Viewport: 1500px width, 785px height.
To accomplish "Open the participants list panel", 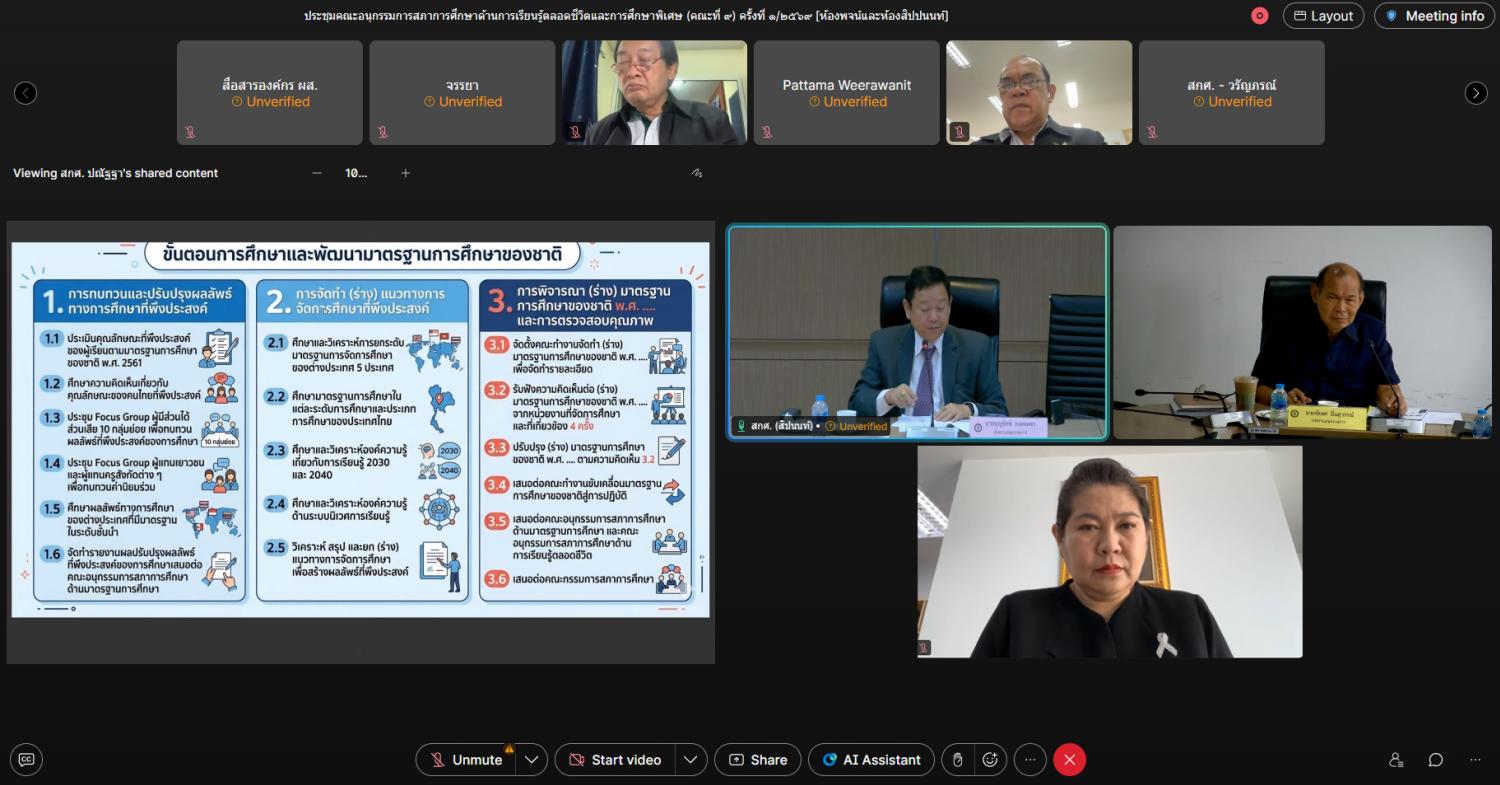I will [x=1396, y=760].
